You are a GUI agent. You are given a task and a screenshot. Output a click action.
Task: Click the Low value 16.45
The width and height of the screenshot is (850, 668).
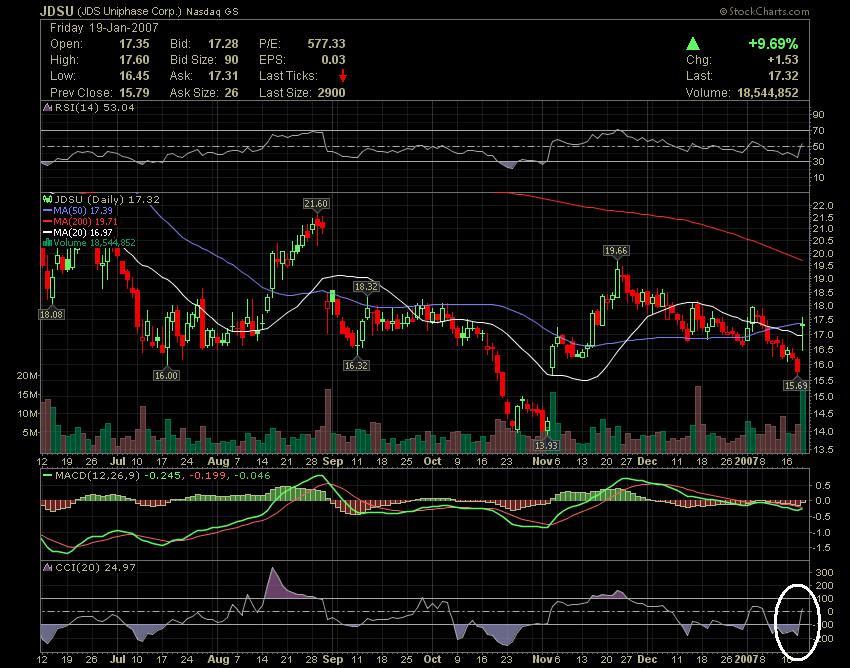point(134,76)
